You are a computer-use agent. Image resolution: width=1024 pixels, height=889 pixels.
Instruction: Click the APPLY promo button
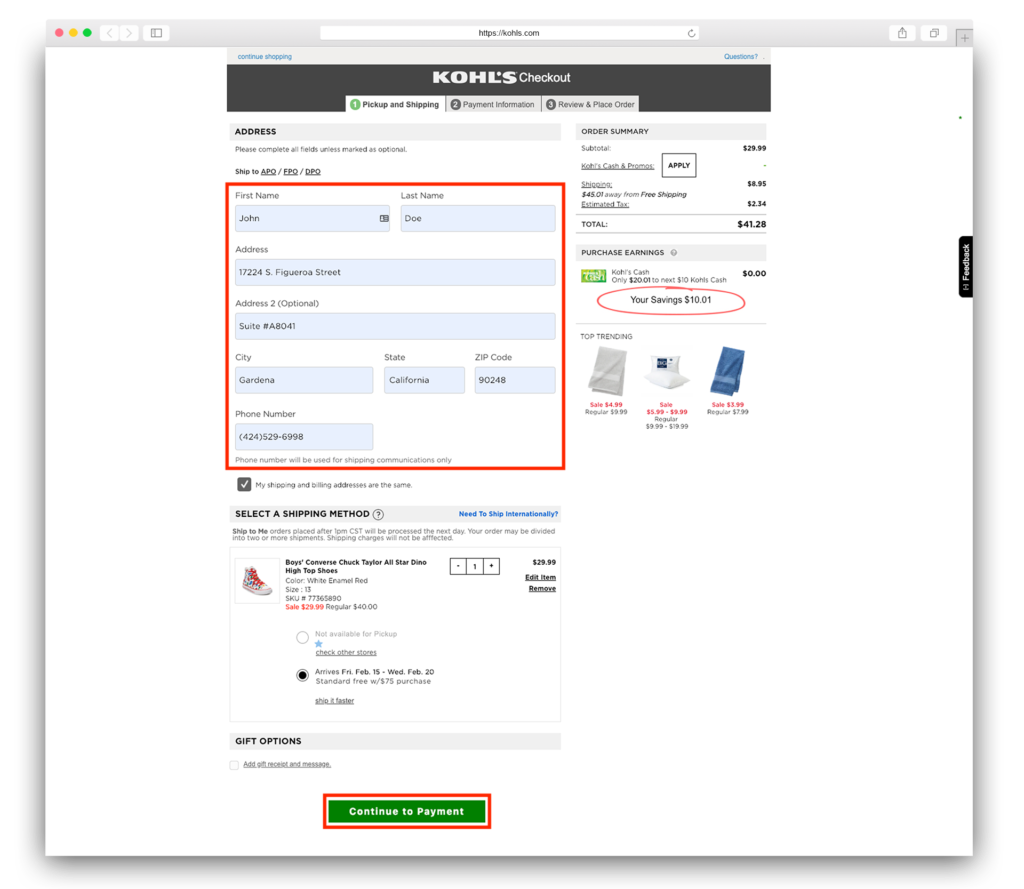pos(679,165)
